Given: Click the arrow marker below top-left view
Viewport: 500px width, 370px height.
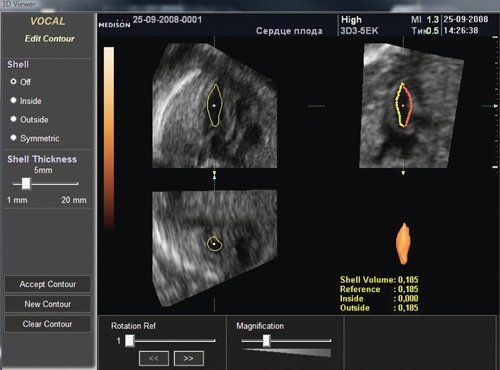Looking at the screenshot, I should tap(214, 175).
